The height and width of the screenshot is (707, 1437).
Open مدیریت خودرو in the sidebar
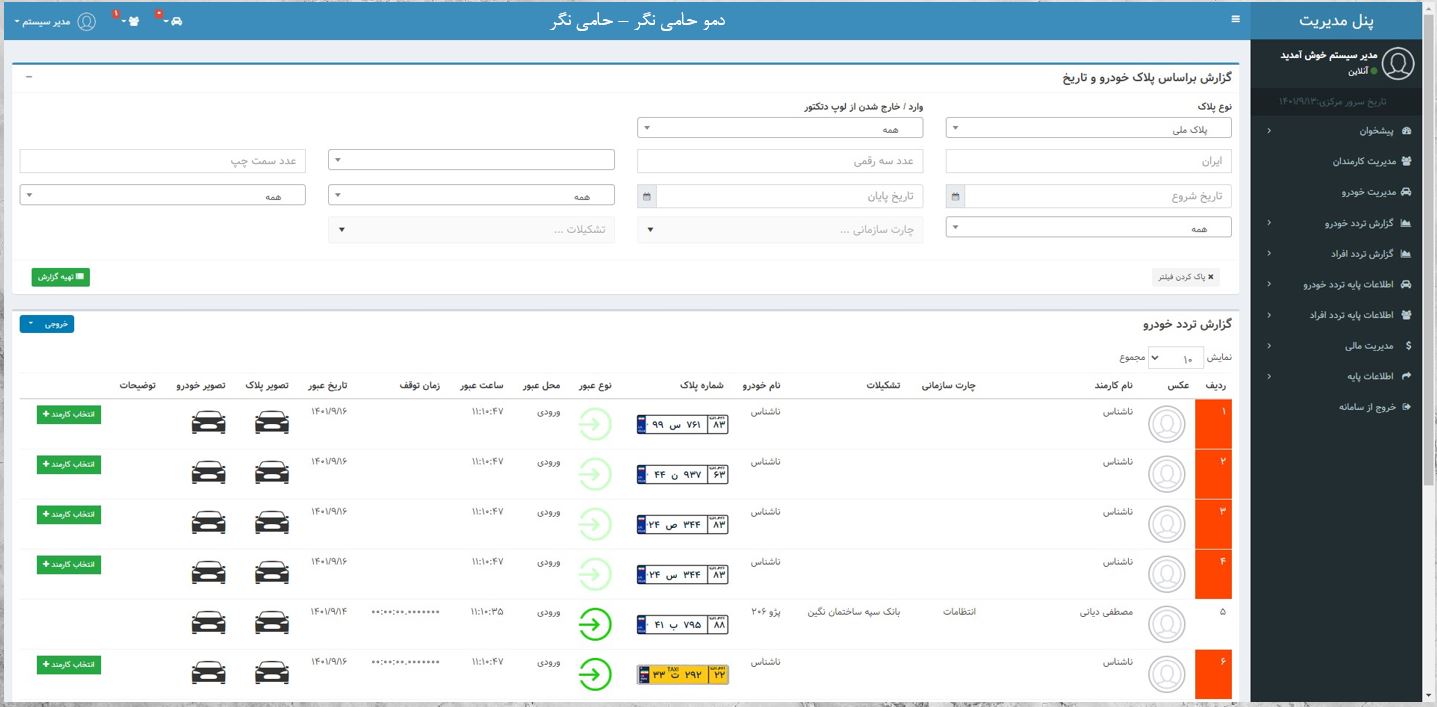click(x=1335, y=192)
